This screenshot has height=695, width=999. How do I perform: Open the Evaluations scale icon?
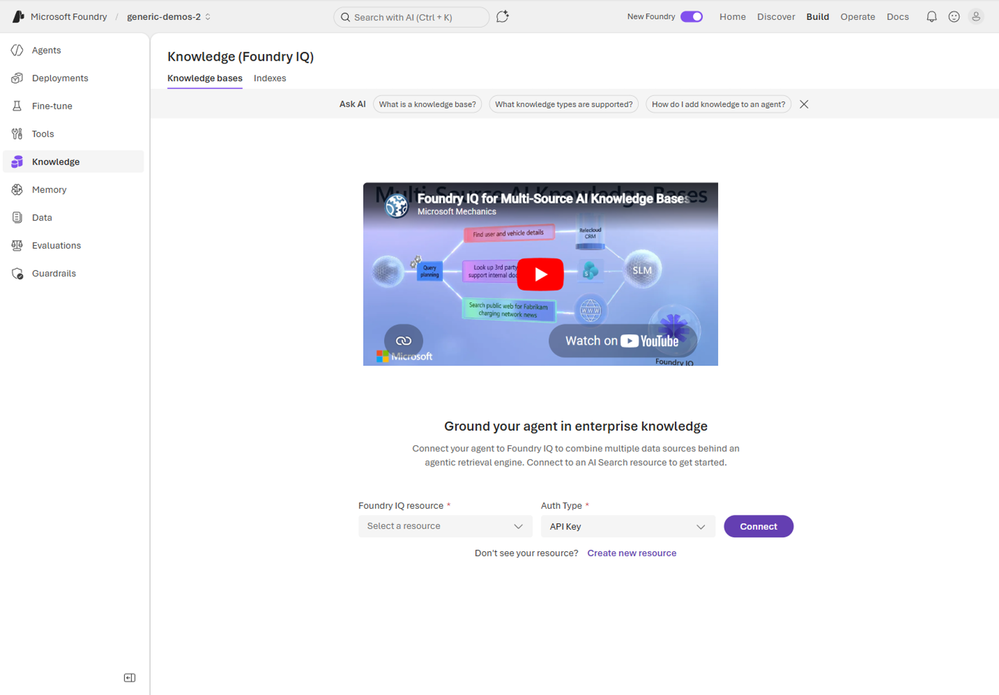pyautogui.click(x=17, y=245)
